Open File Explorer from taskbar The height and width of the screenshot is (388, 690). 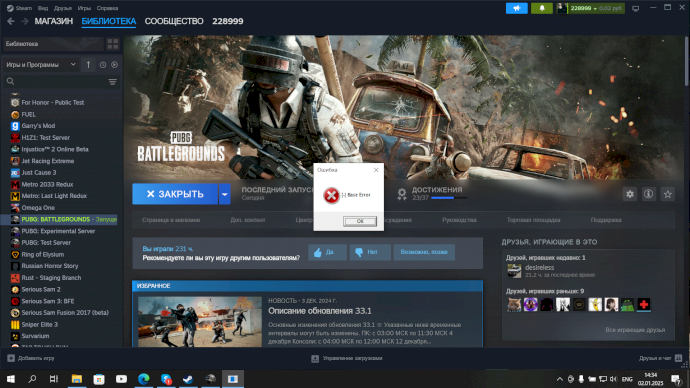pyautogui.click(x=77, y=379)
